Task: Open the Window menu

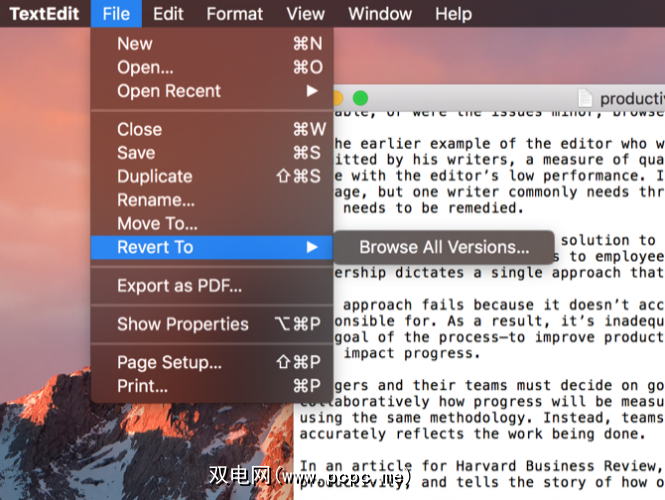Action: tap(380, 14)
